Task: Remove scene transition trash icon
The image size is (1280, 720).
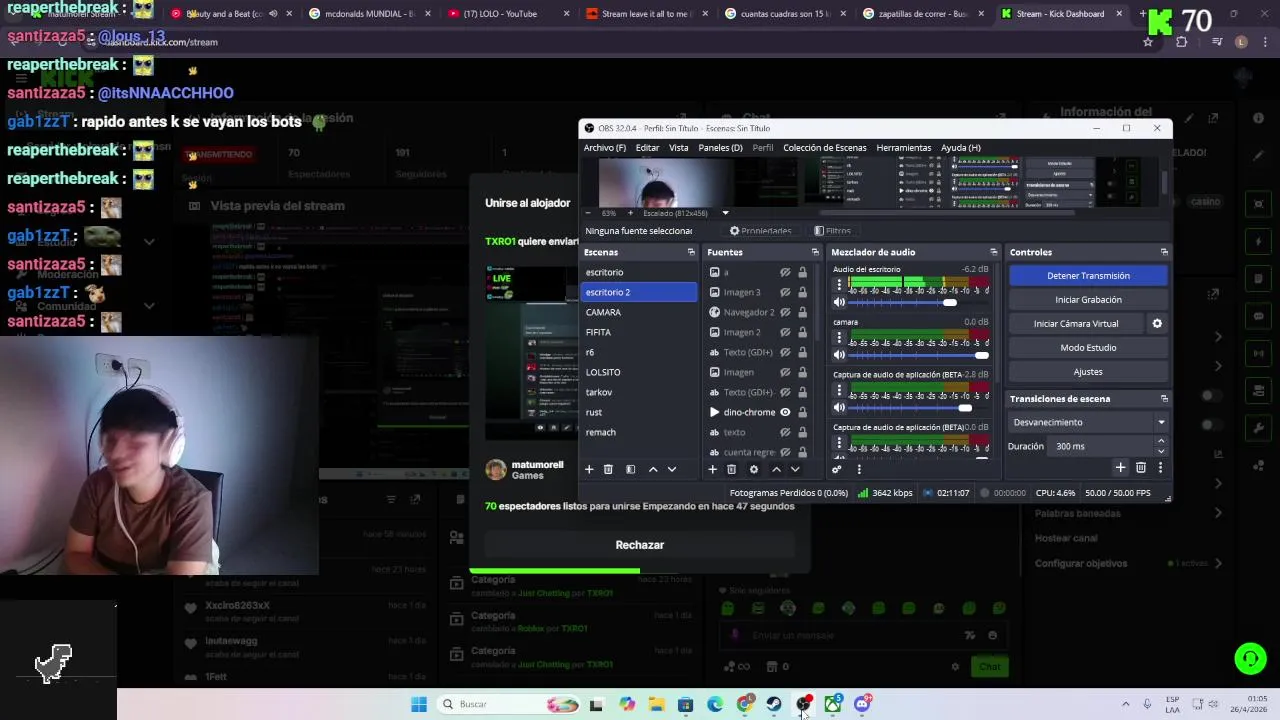Action: coord(1141,467)
